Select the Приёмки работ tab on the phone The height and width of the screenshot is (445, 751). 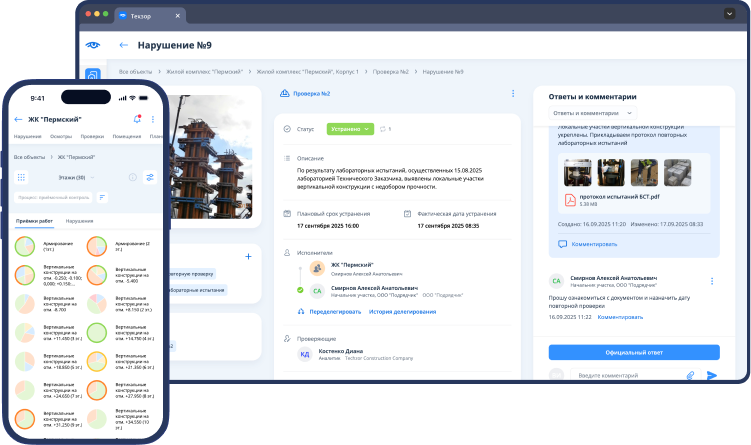click(x=34, y=221)
